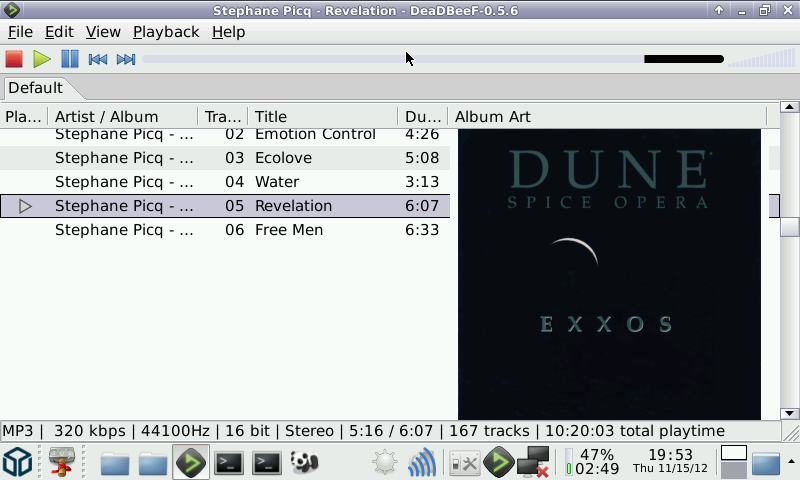Click the vertical scrollbar thumb in playlist
The image size is (800, 480).
click(x=789, y=226)
